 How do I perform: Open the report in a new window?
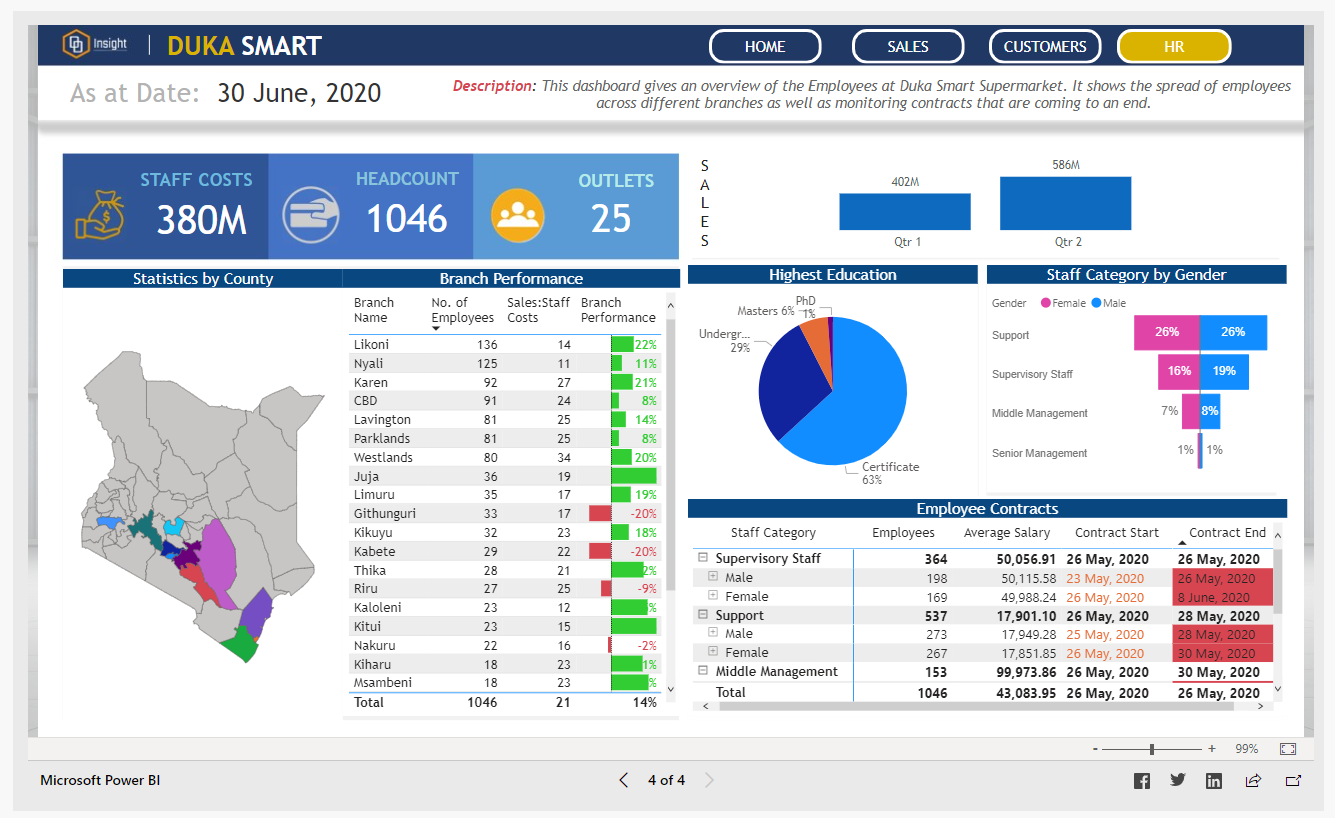tap(1293, 781)
